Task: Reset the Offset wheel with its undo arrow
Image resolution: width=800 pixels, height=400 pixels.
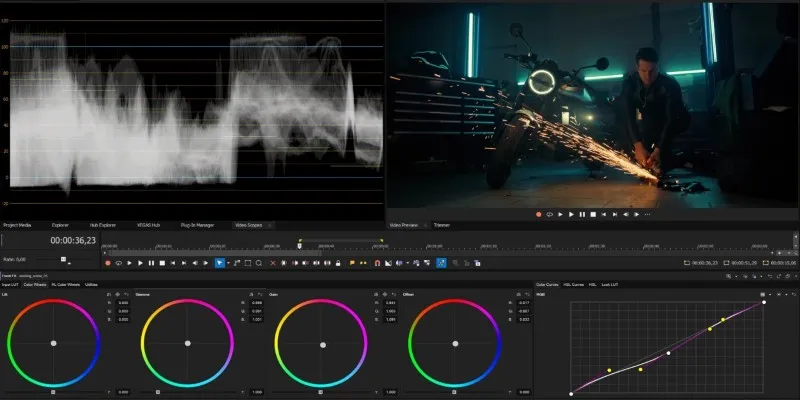Action: pyautogui.click(x=528, y=294)
